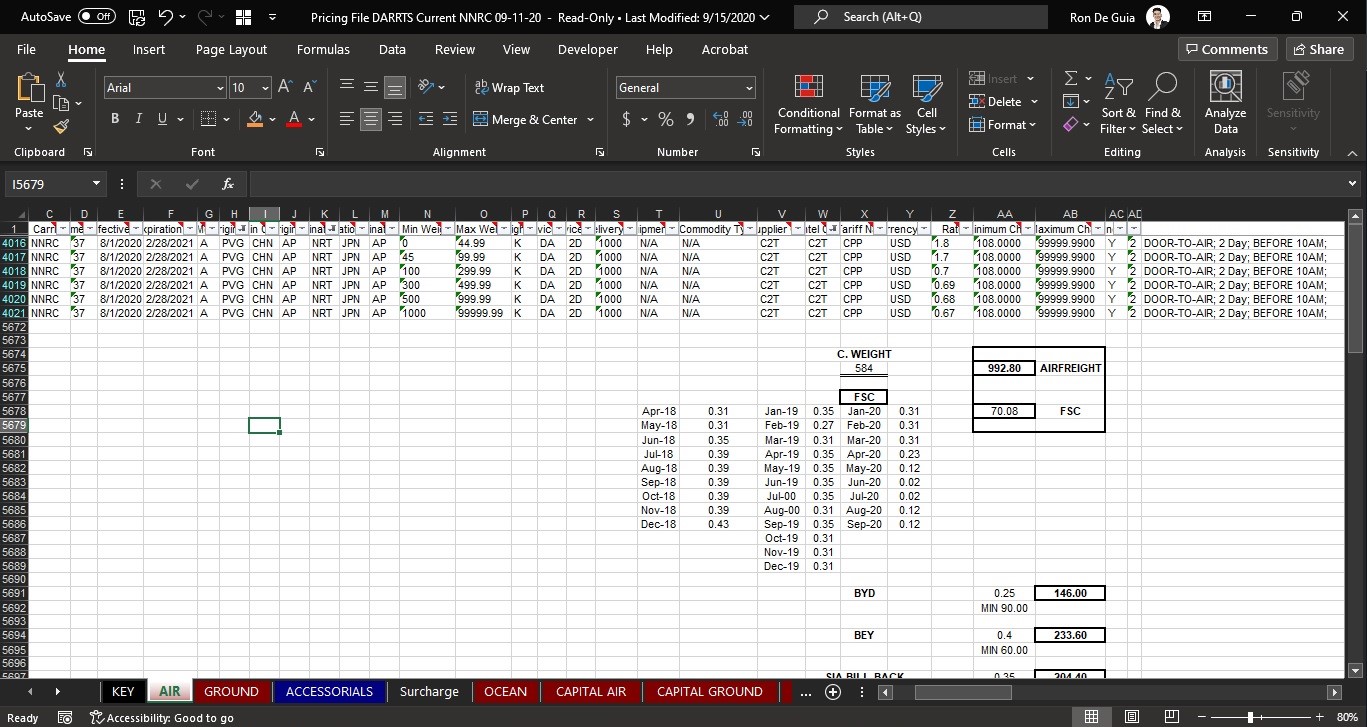The width and height of the screenshot is (1367, 727).
Task: Click the Accounting Number Format dollar icon
Action: [626, 119]
